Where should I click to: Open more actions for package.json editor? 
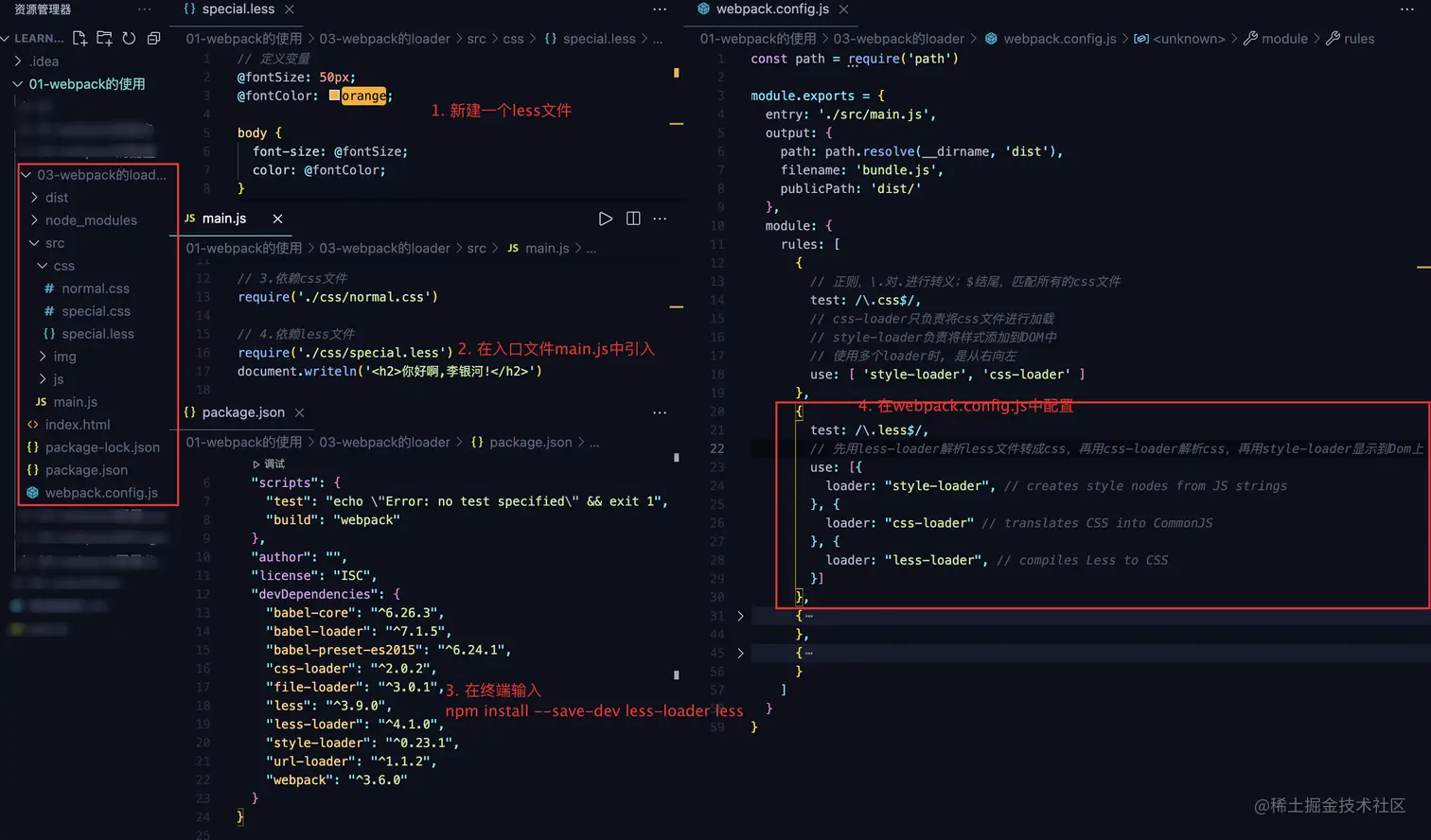(660, 413)
